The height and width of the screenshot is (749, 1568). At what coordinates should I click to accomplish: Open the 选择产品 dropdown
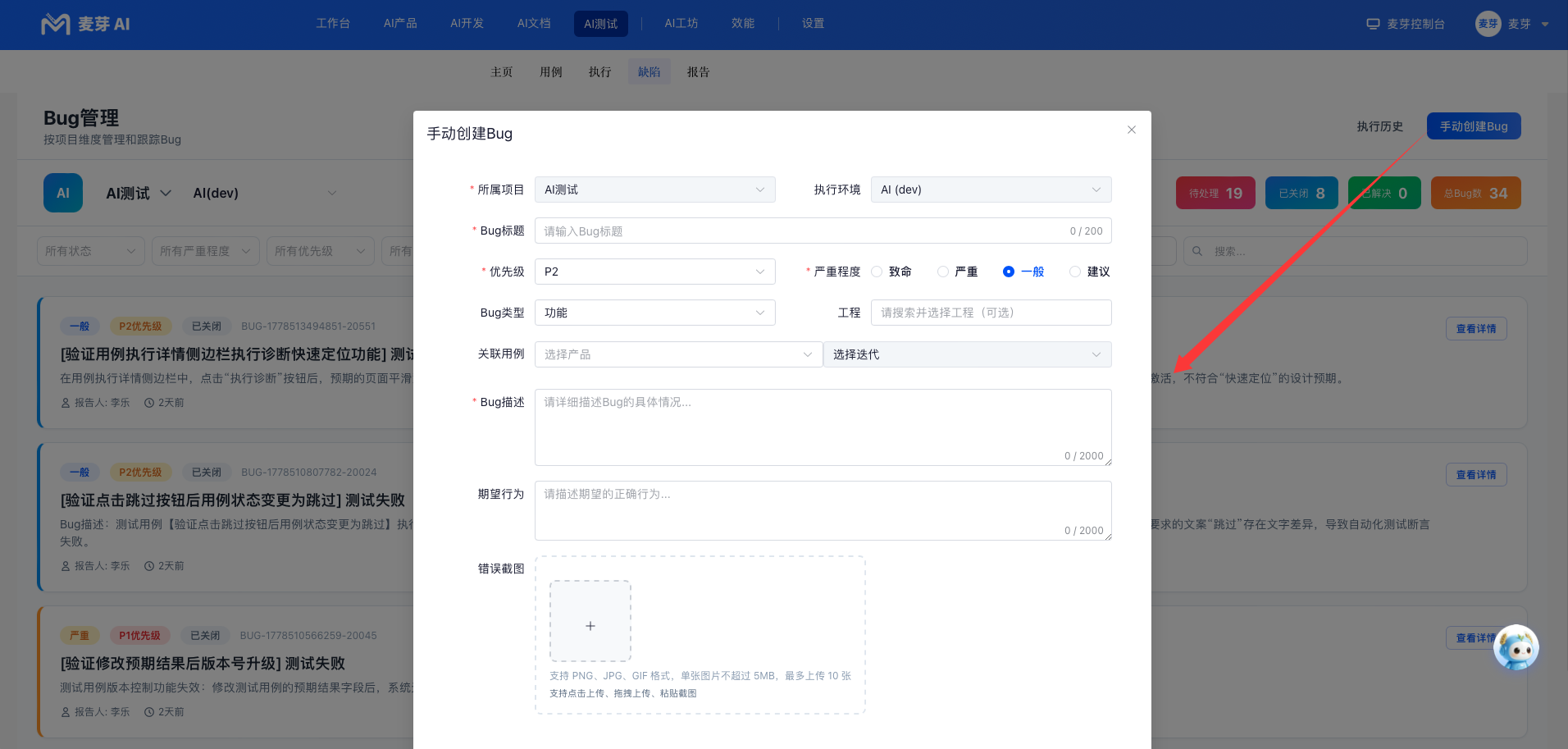(679, 354)
